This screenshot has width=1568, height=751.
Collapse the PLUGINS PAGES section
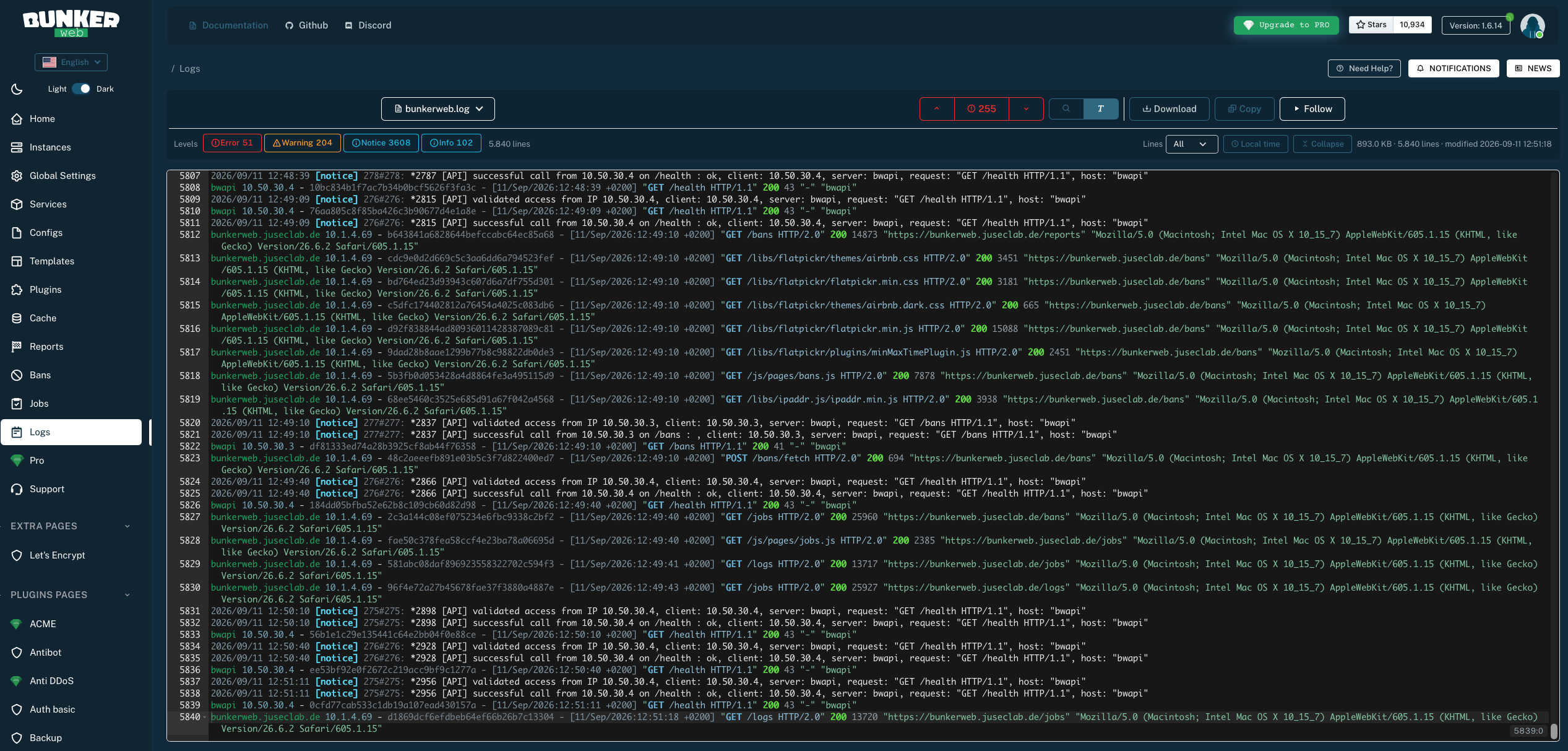pos(127,595)
